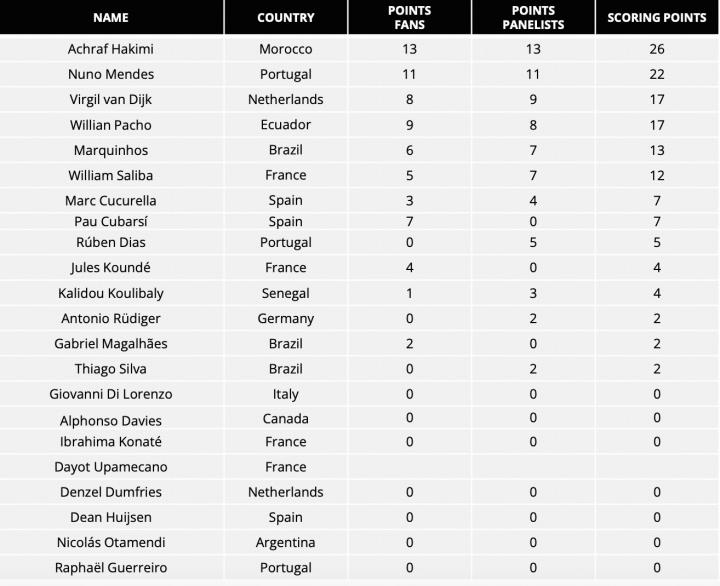Click the empty fan points cell for Dayot Upamecano
Viewport: 720px width, 586px height.
[410, 467]
